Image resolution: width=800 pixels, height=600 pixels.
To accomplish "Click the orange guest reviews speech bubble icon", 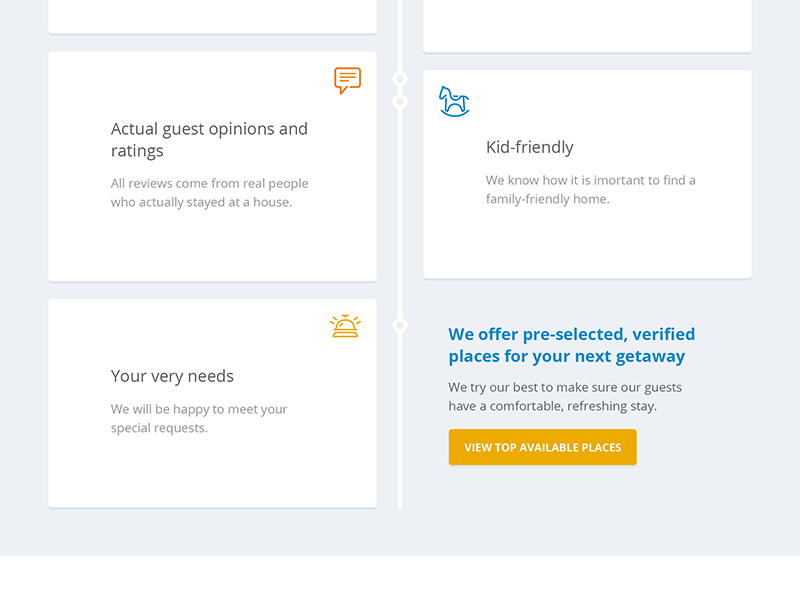I will [x=347, y=80].
